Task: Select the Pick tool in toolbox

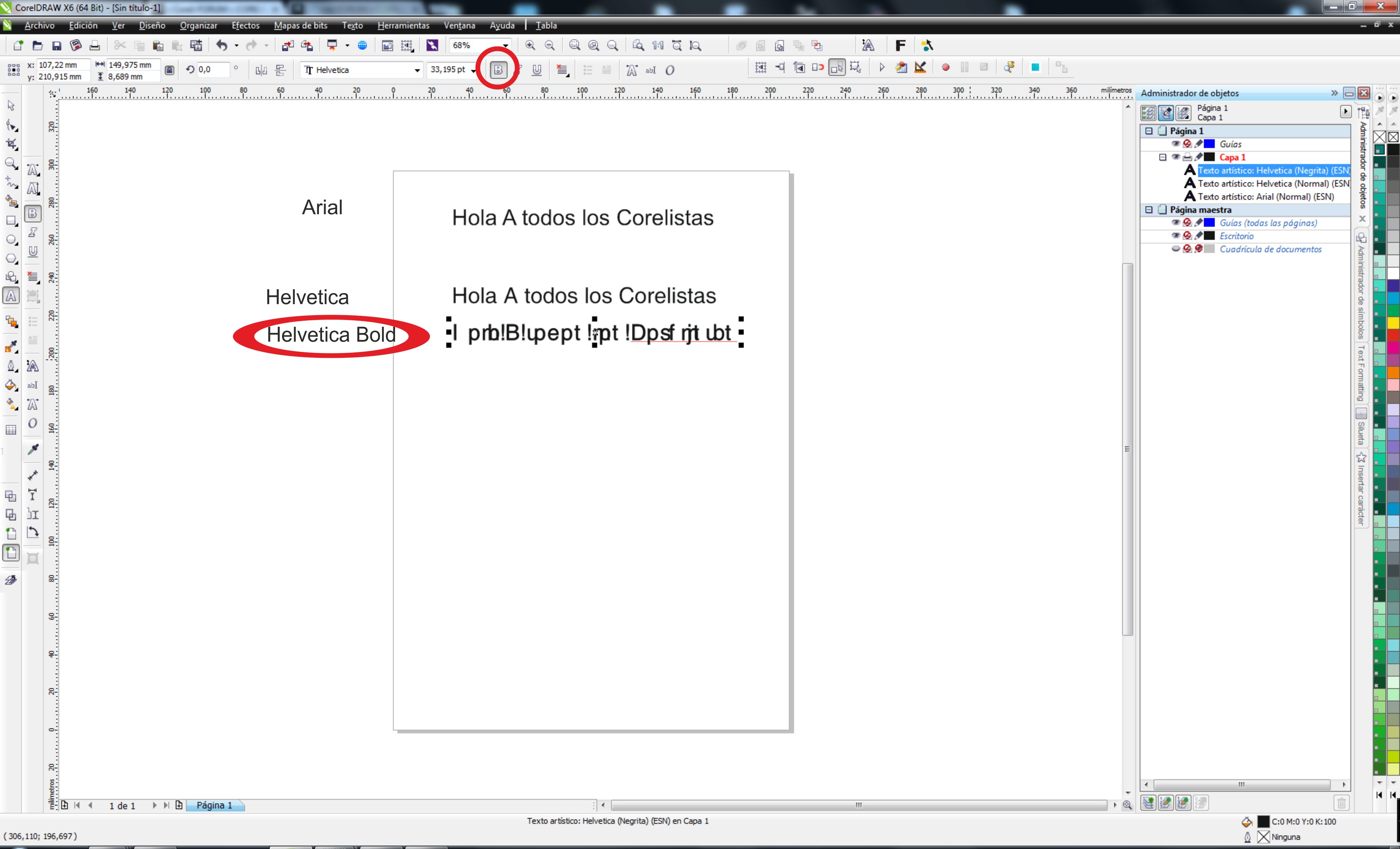Action: 11,106
